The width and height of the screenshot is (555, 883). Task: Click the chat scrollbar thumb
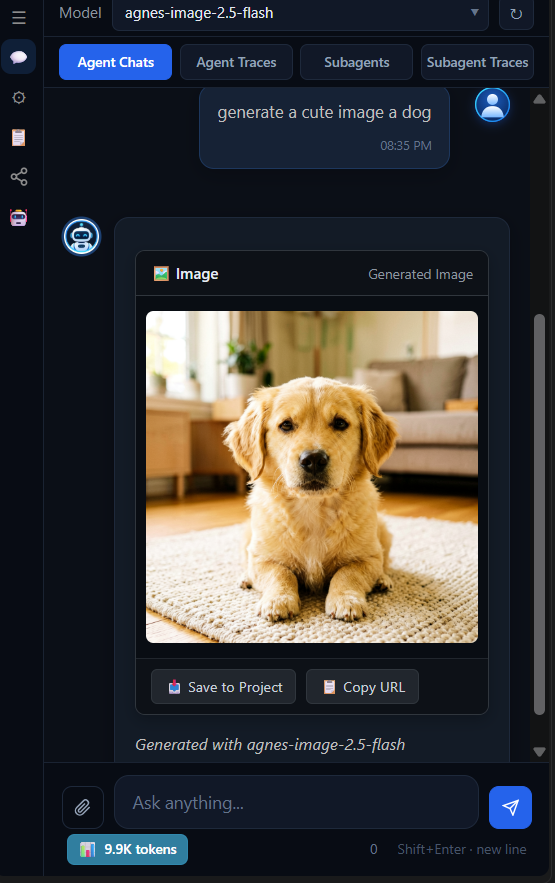(539, 515)
